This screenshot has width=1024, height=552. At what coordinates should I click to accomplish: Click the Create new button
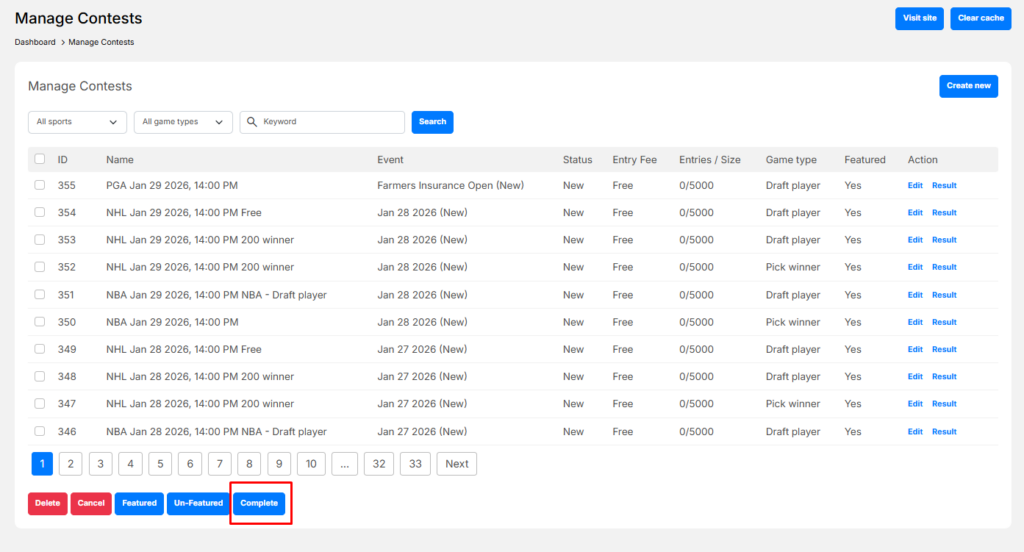(968, 86)
